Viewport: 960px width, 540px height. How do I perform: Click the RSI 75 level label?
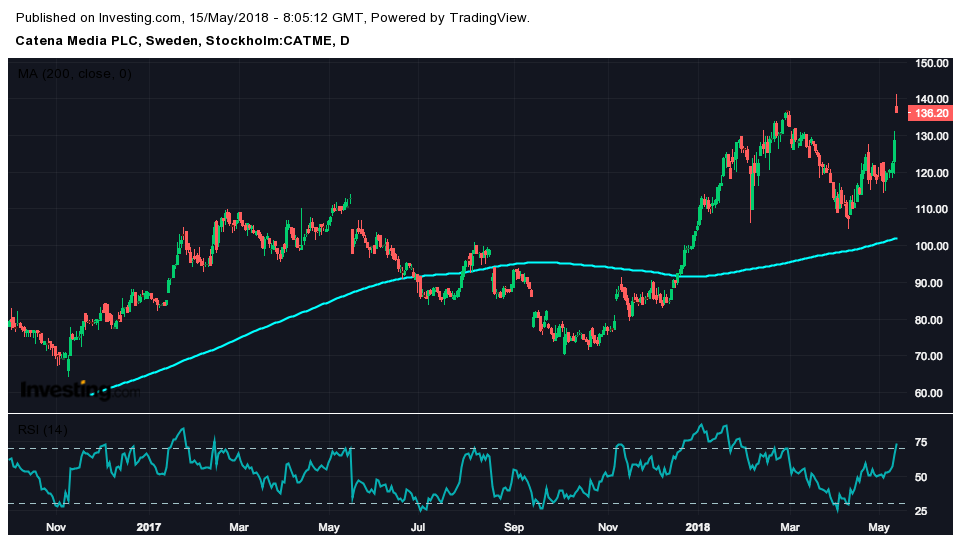click(x=921, y=443)
